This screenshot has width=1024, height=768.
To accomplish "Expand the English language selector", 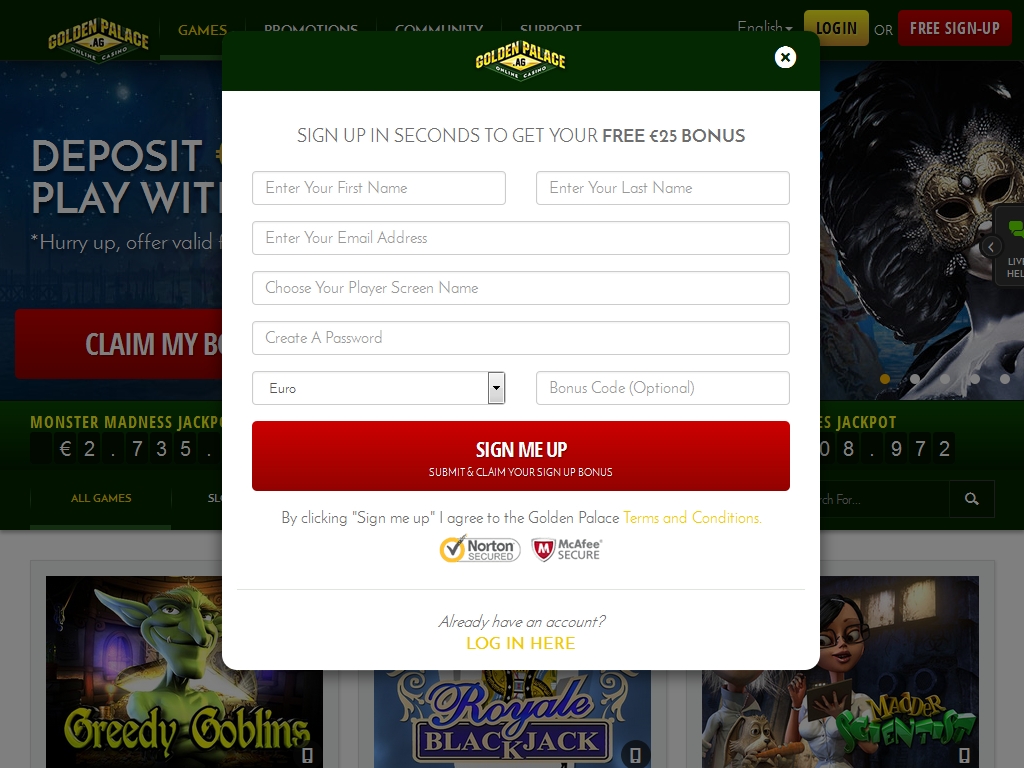I will [x=765, y=27].
